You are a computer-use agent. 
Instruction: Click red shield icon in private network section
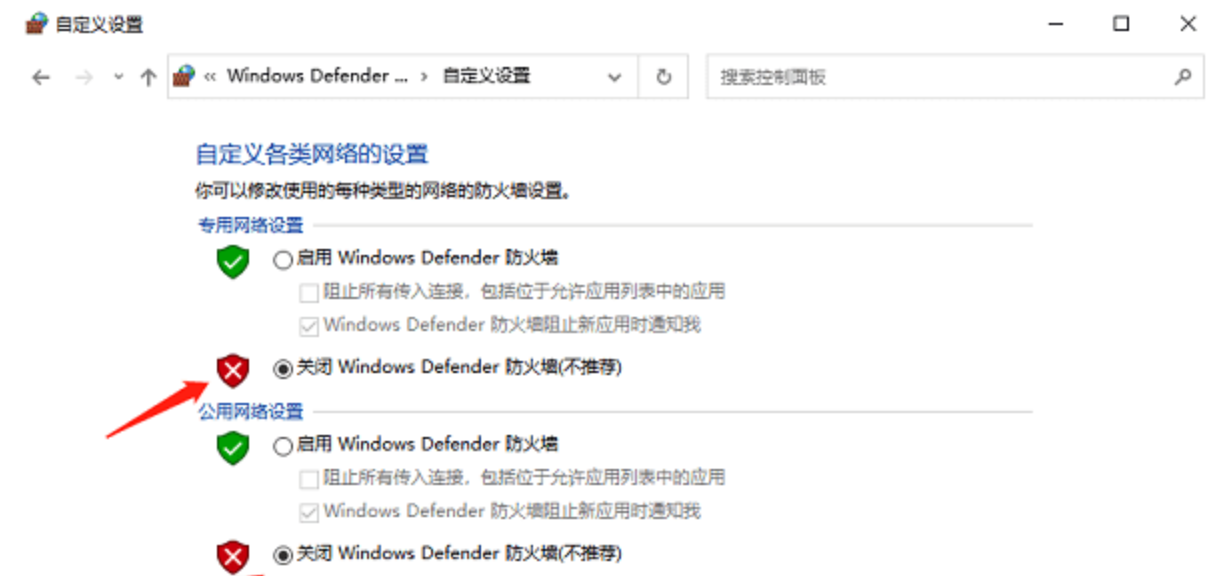click(232, 370)
